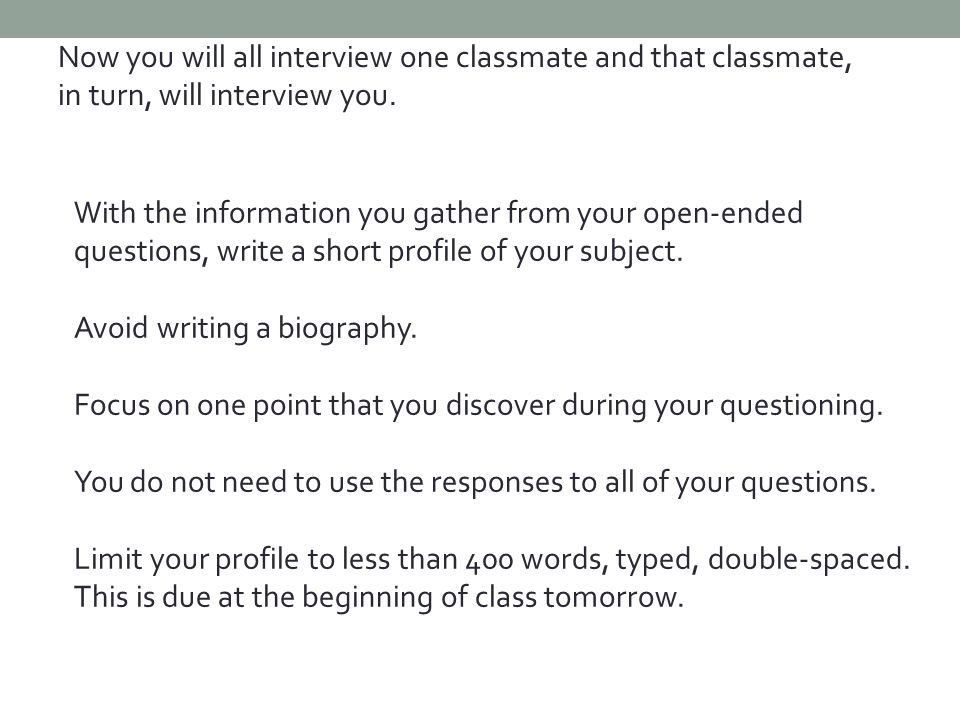
Task: Click the line "in turn, will interview you."
Action: pyautogui.click(x=227, y=96)
